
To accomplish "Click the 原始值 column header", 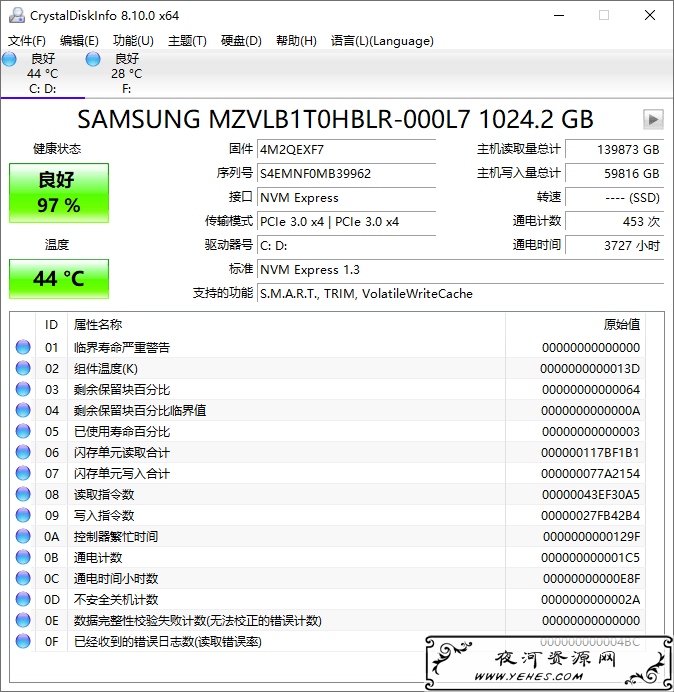I will click(x=576, y=325).
